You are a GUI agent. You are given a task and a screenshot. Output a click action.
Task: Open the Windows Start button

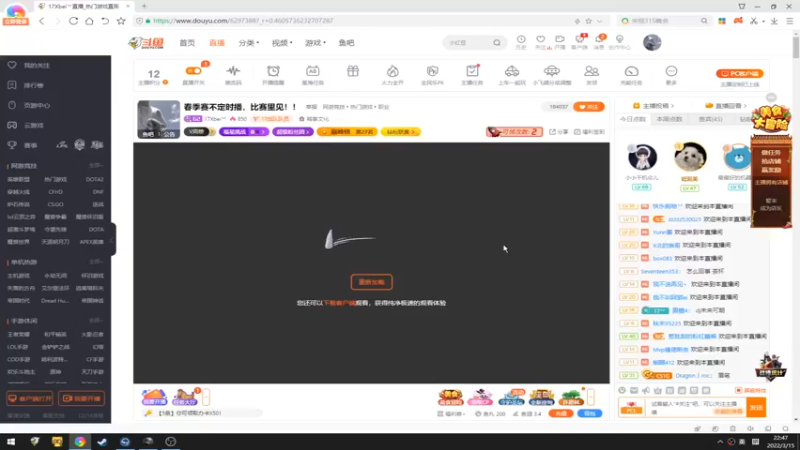(11, 442)
